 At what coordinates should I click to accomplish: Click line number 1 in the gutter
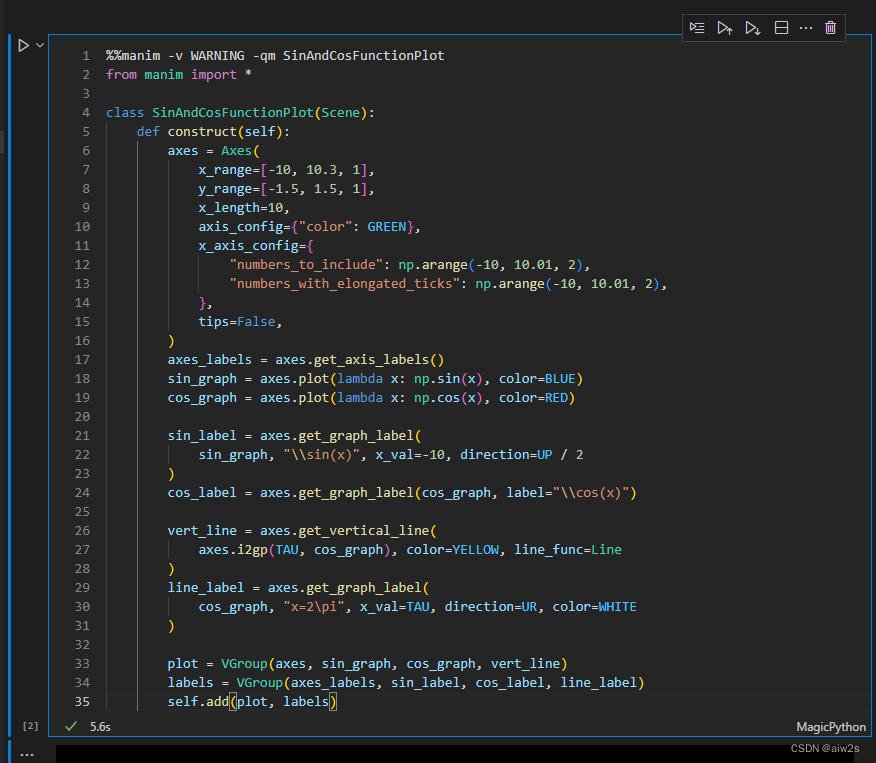tap(86, 56)
